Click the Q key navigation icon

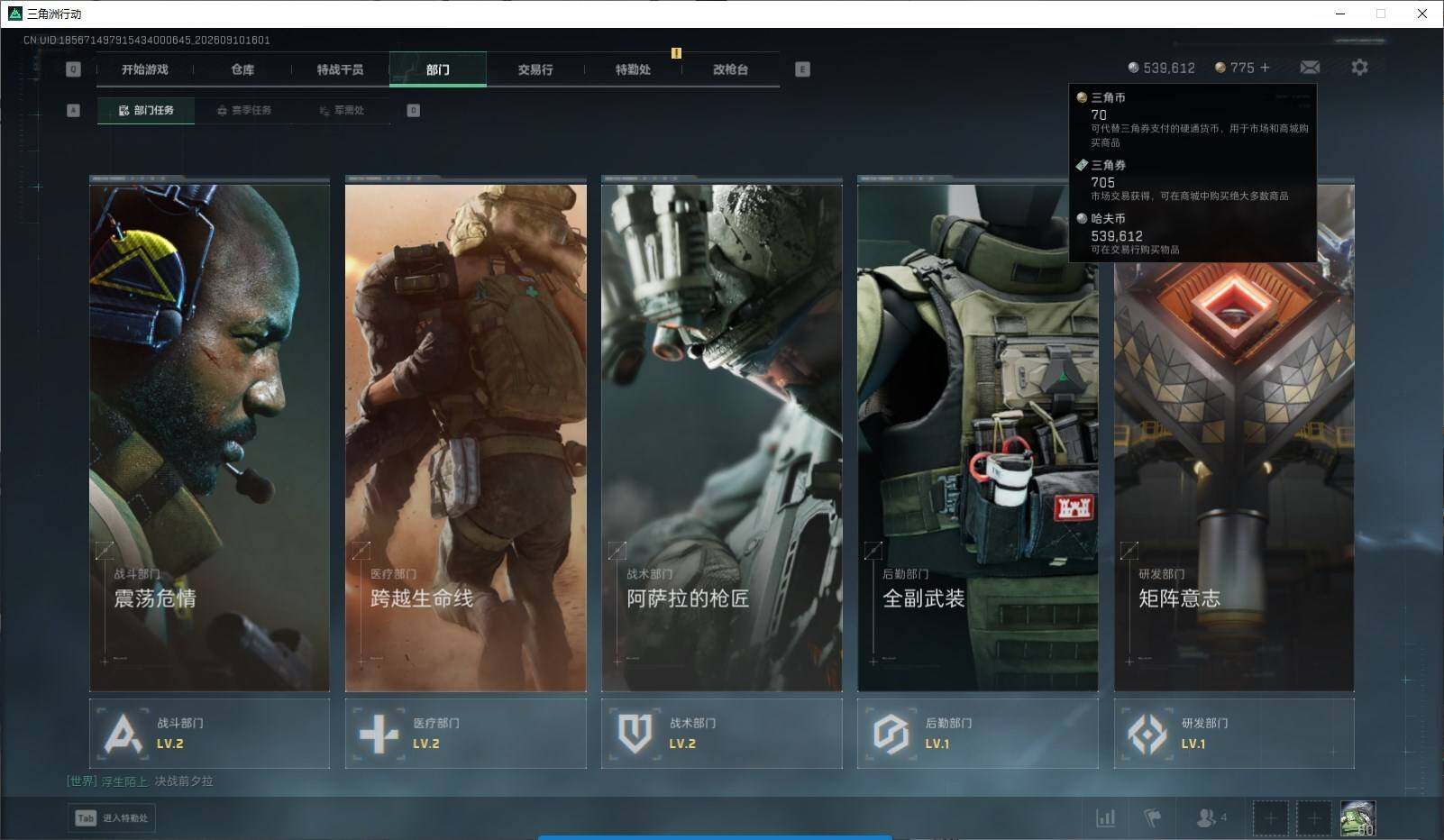point(73,69)
